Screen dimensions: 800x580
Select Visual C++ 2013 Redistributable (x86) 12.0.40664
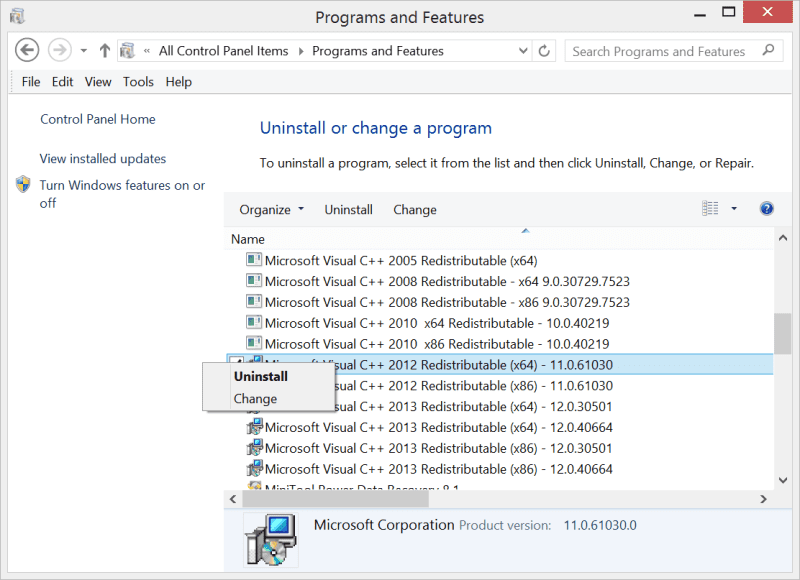point(439,470)
